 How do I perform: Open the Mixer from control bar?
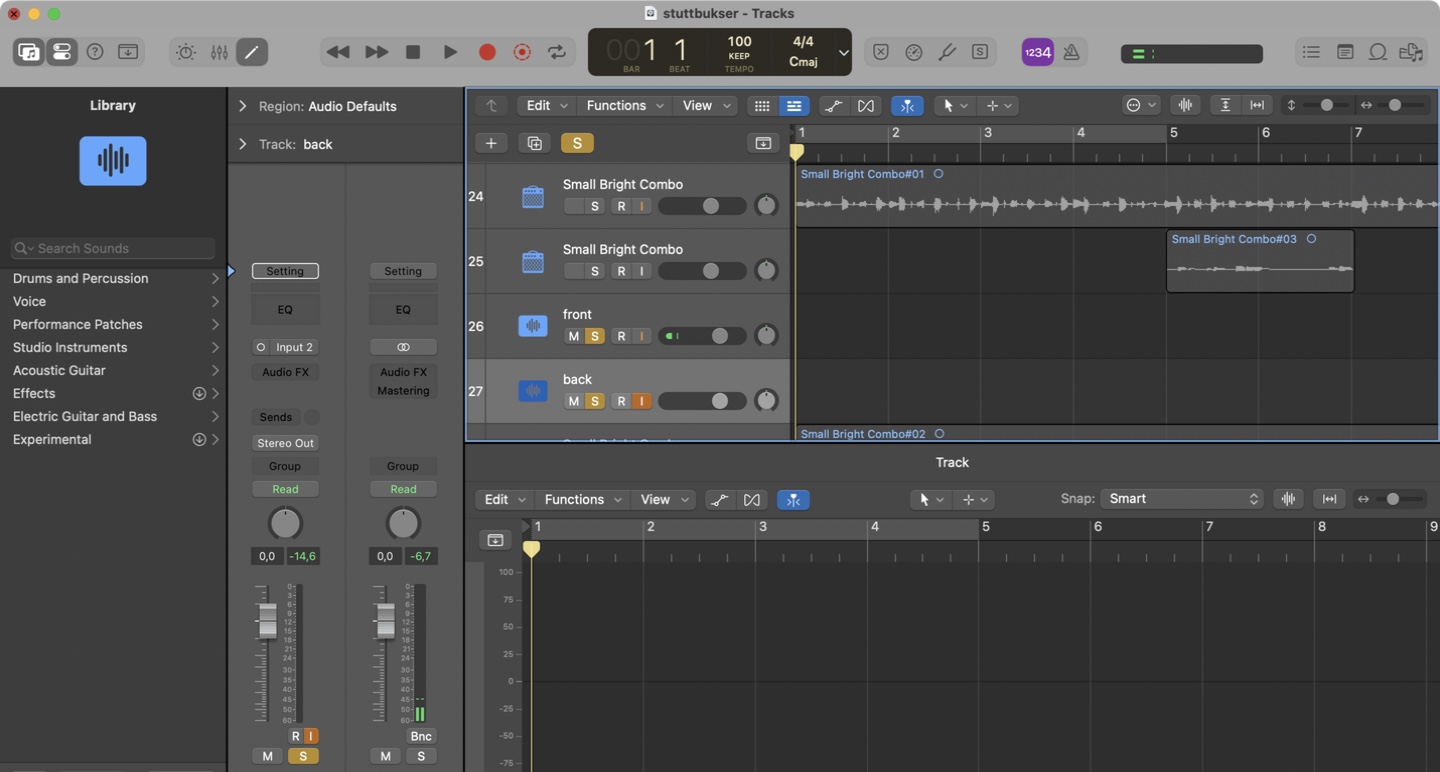click(219, 52)
